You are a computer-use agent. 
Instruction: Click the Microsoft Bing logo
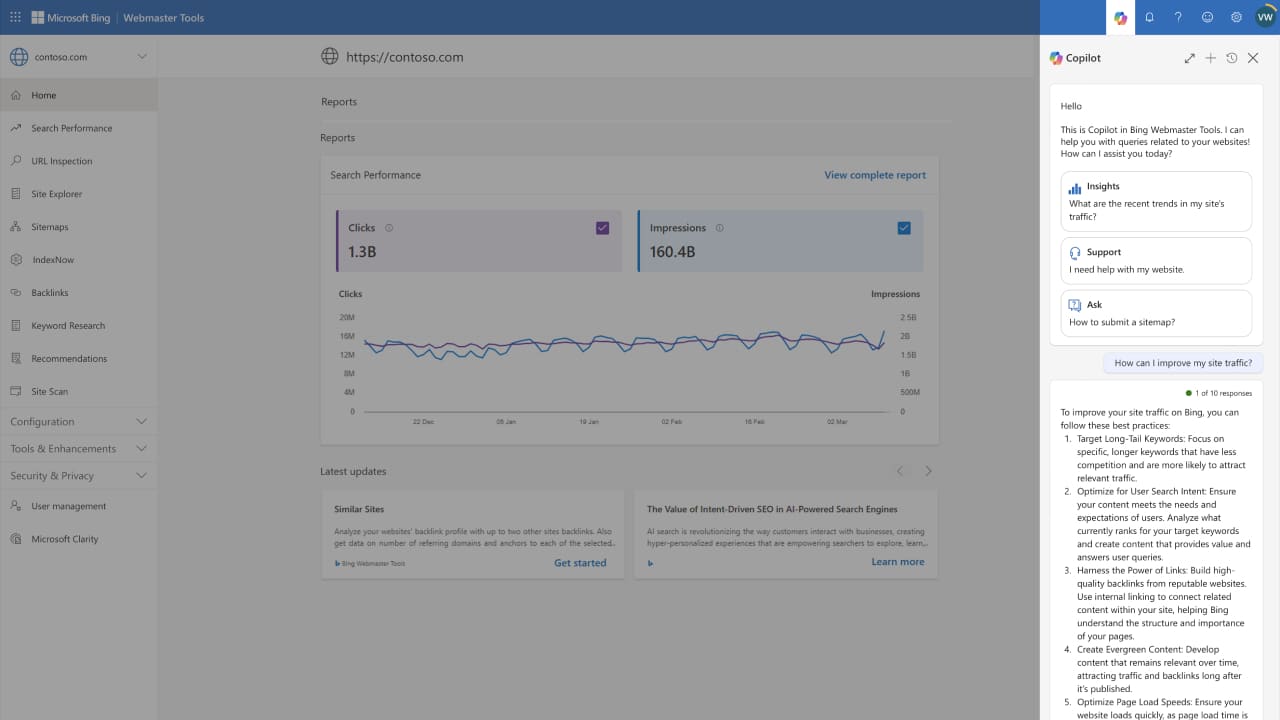[x=70, y=18]
